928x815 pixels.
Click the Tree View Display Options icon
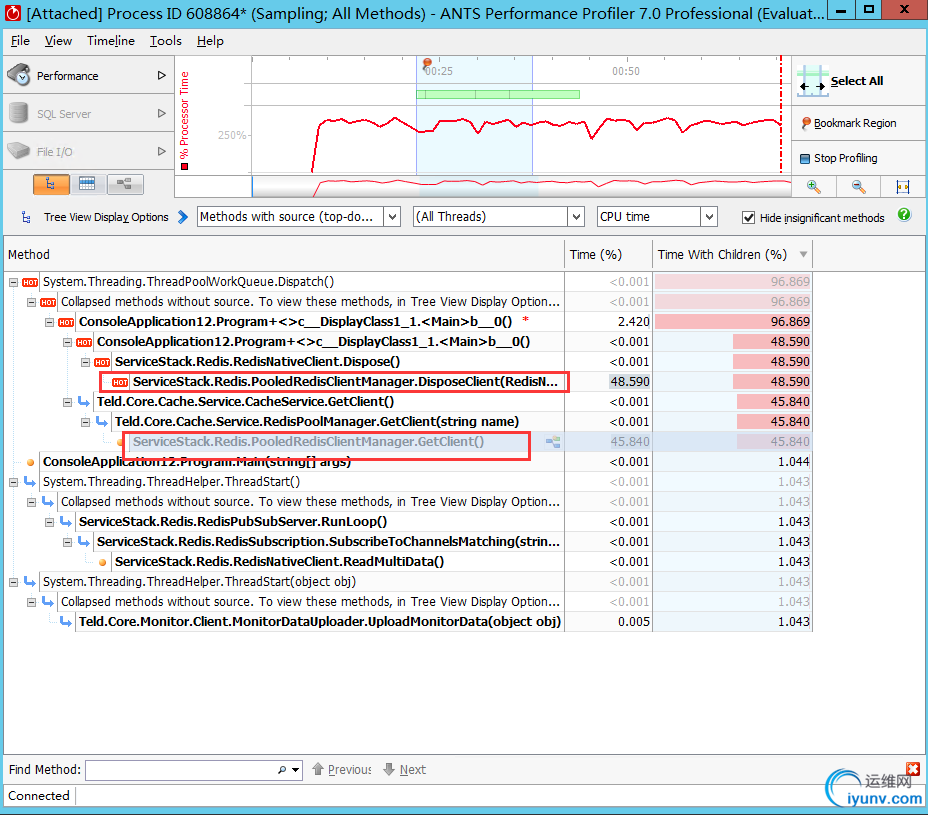(26, 217)
